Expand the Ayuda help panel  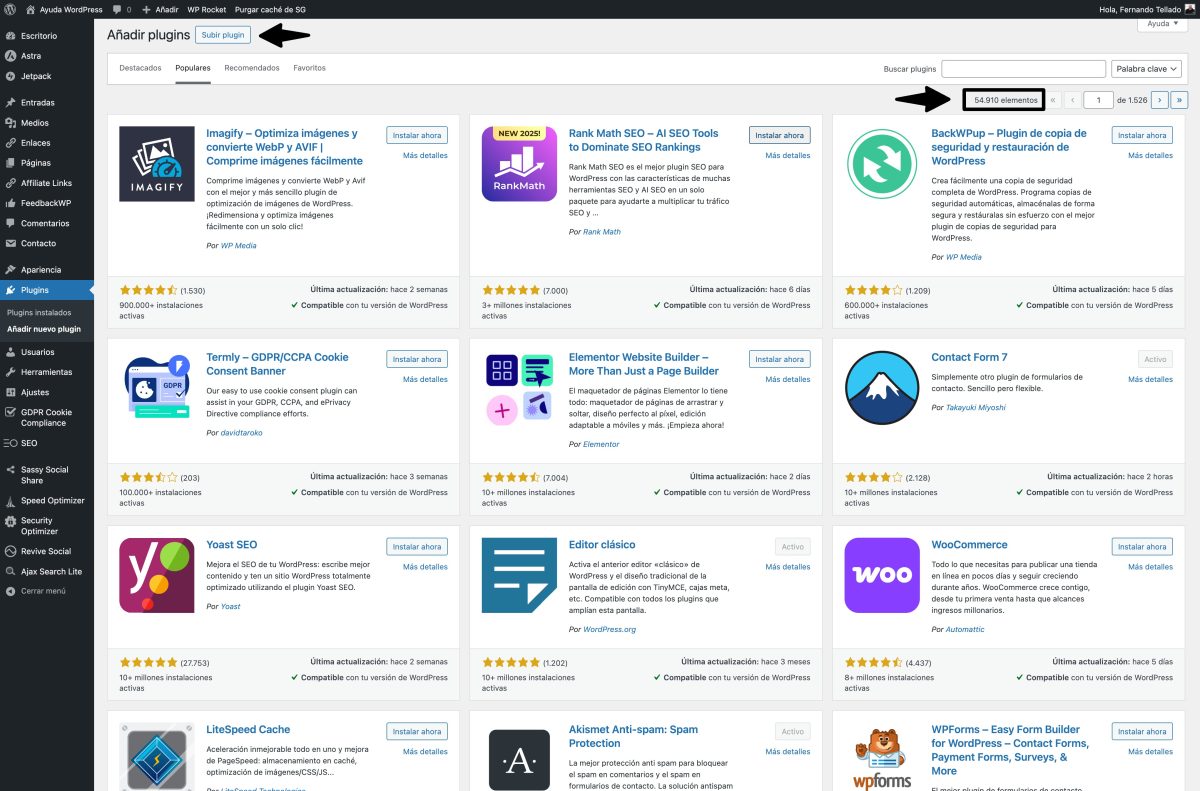[1162, 23]
